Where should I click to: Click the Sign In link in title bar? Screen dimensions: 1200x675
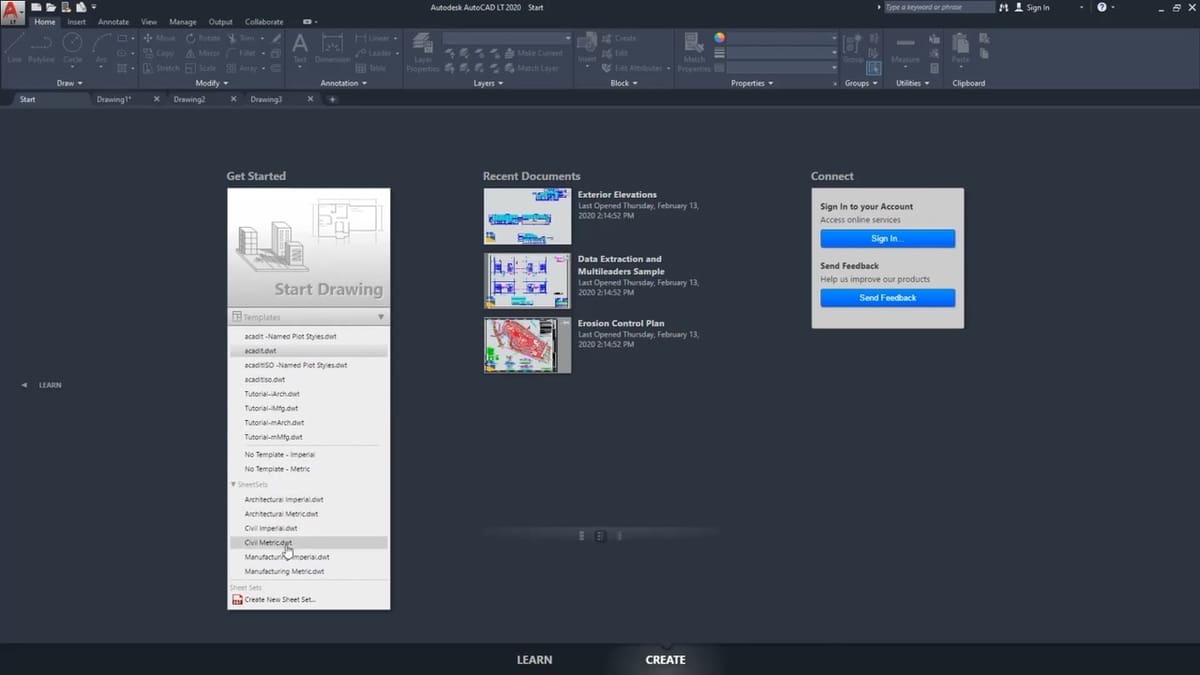pyautogui.click(x=1038, y=7)
